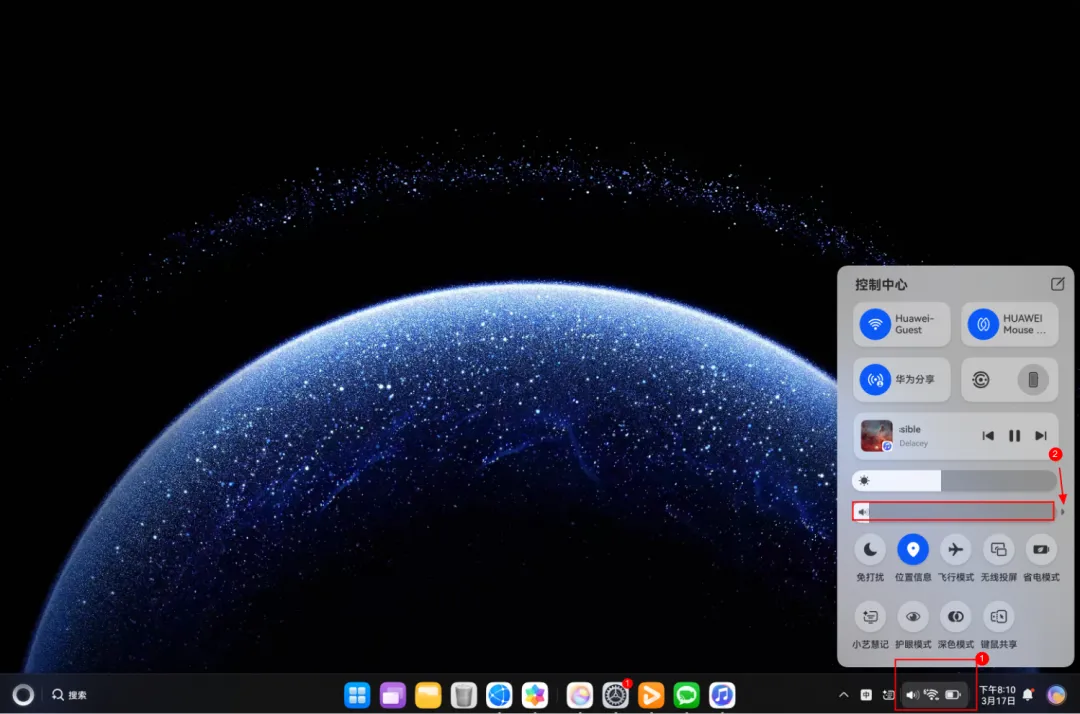
Task: Enable 飞行模式 airplane mode
Action: (955, 549)
